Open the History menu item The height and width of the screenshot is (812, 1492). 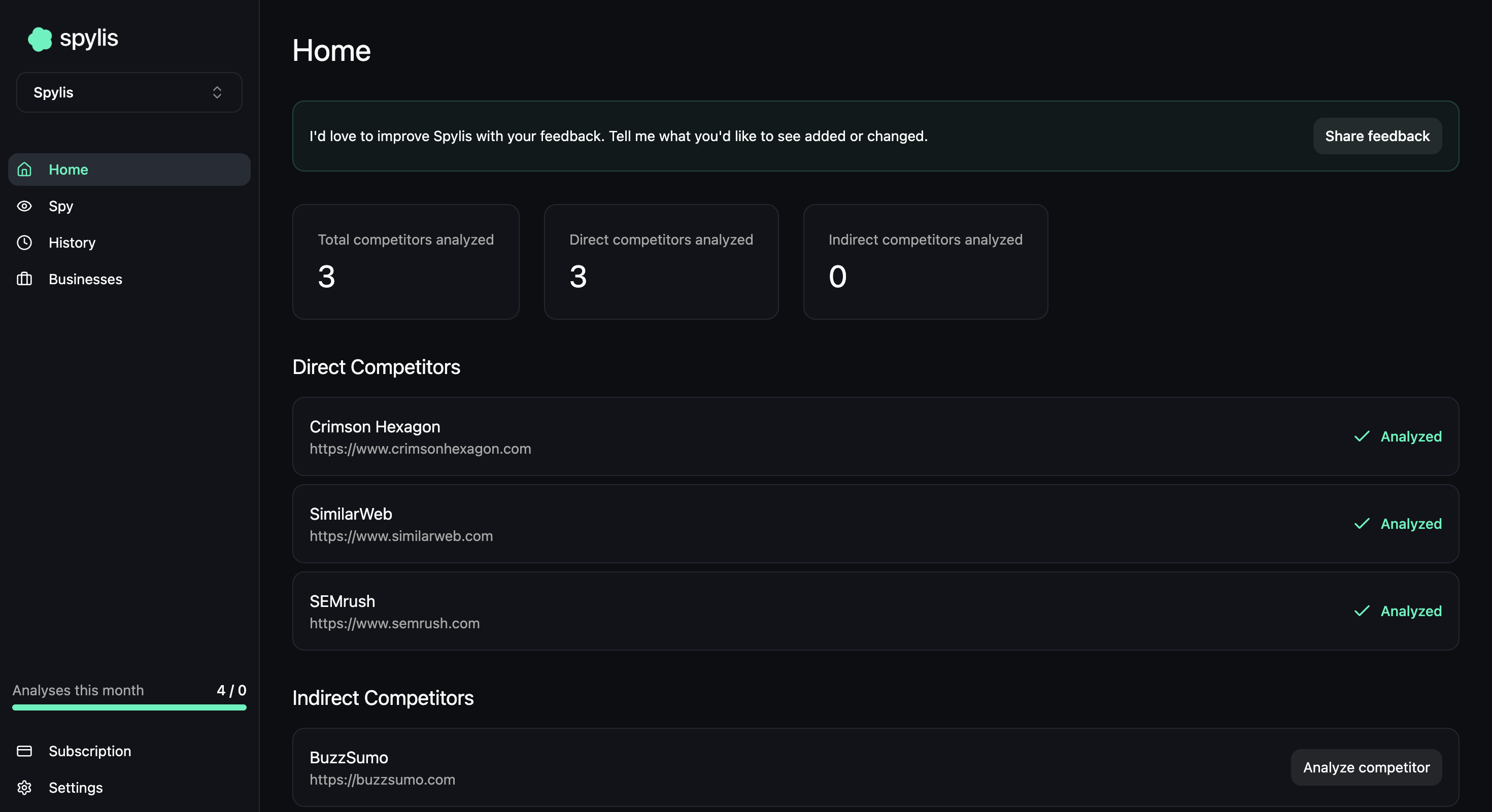72,243
